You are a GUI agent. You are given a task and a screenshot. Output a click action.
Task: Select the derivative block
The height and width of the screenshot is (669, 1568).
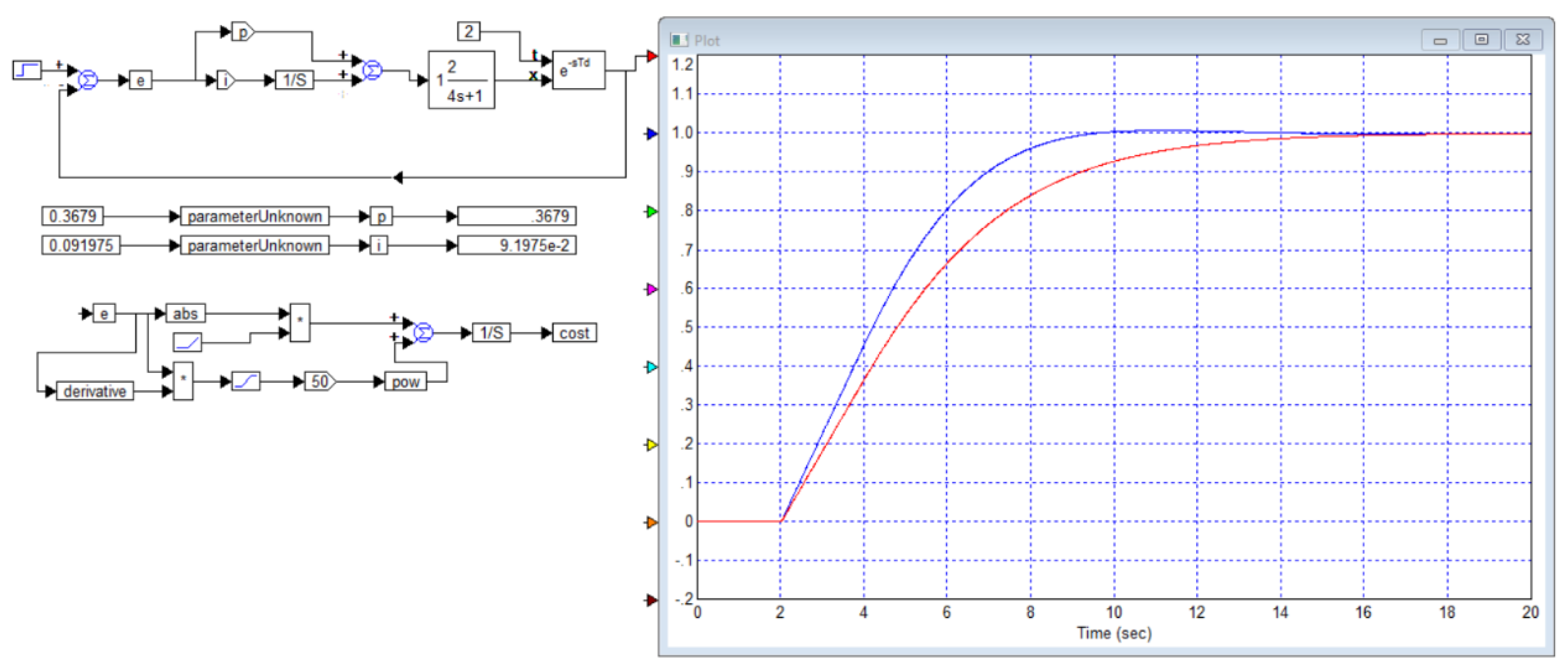94,391
